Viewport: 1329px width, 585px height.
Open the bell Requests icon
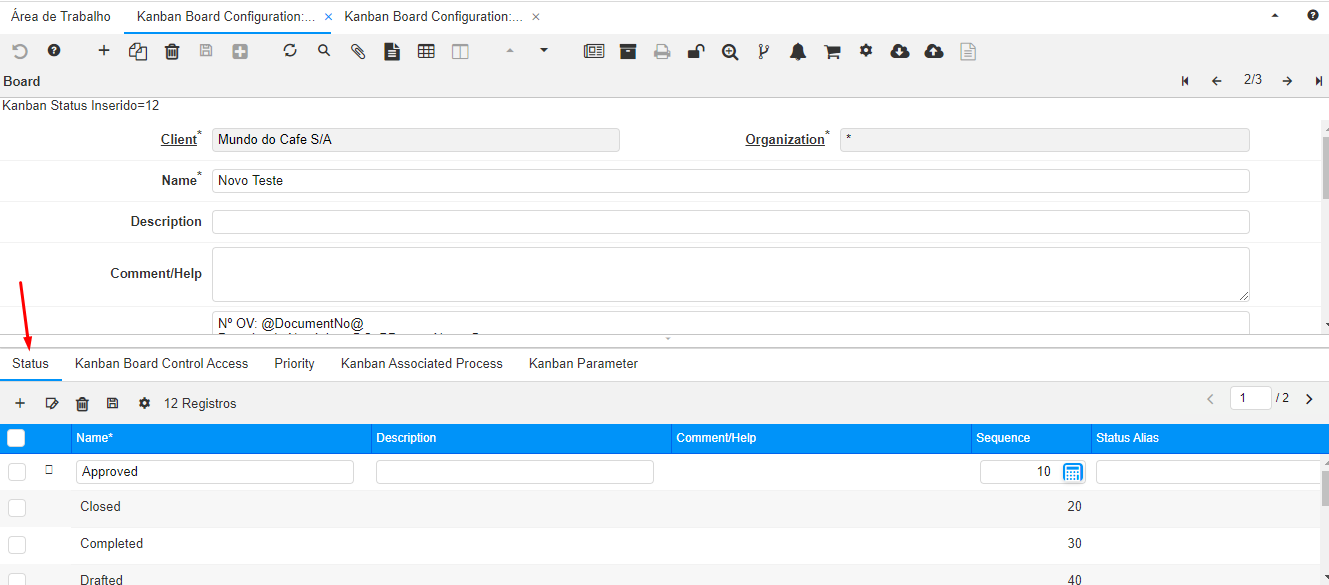click(x=798, y=52)
